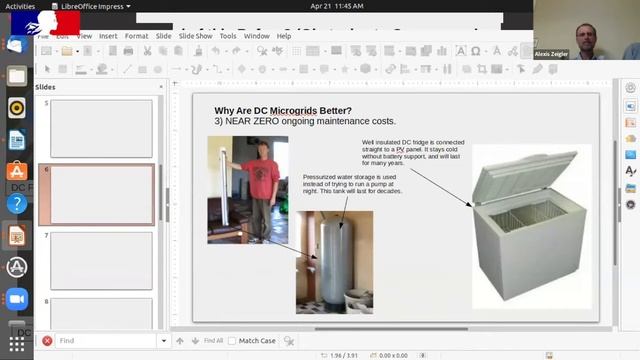Click the Paste clipboard icon
640x360 pixels.
tap(178, 51)
